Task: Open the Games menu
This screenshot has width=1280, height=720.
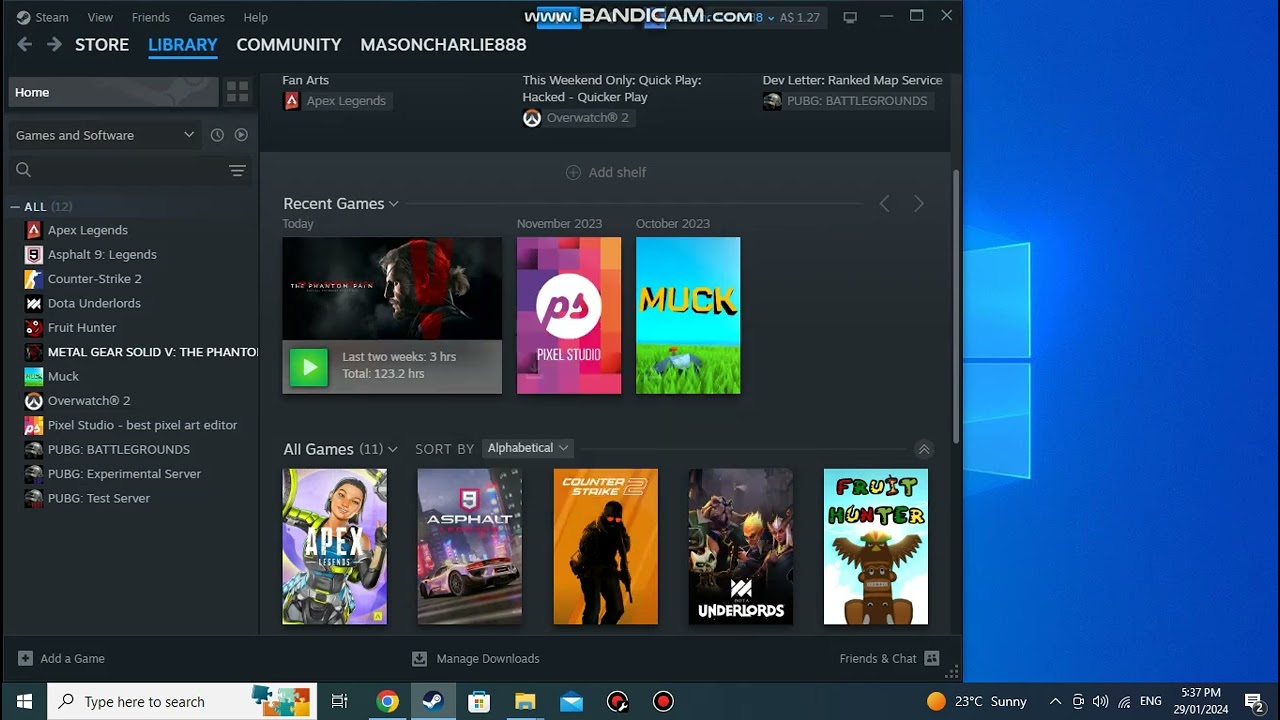Action: pyautogui.click(x=207, y=17)
